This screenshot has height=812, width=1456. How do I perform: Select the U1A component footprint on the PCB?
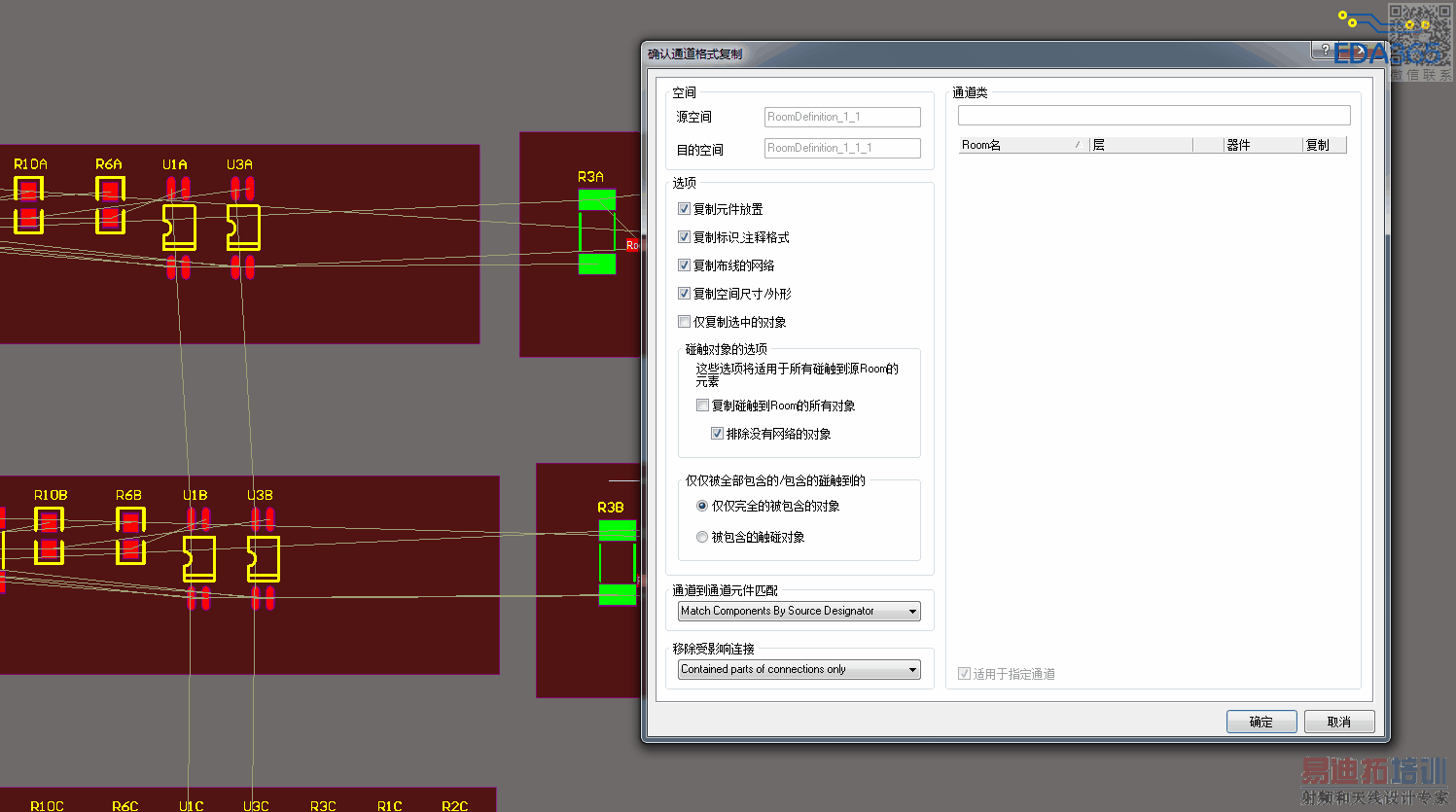[179, 228]
